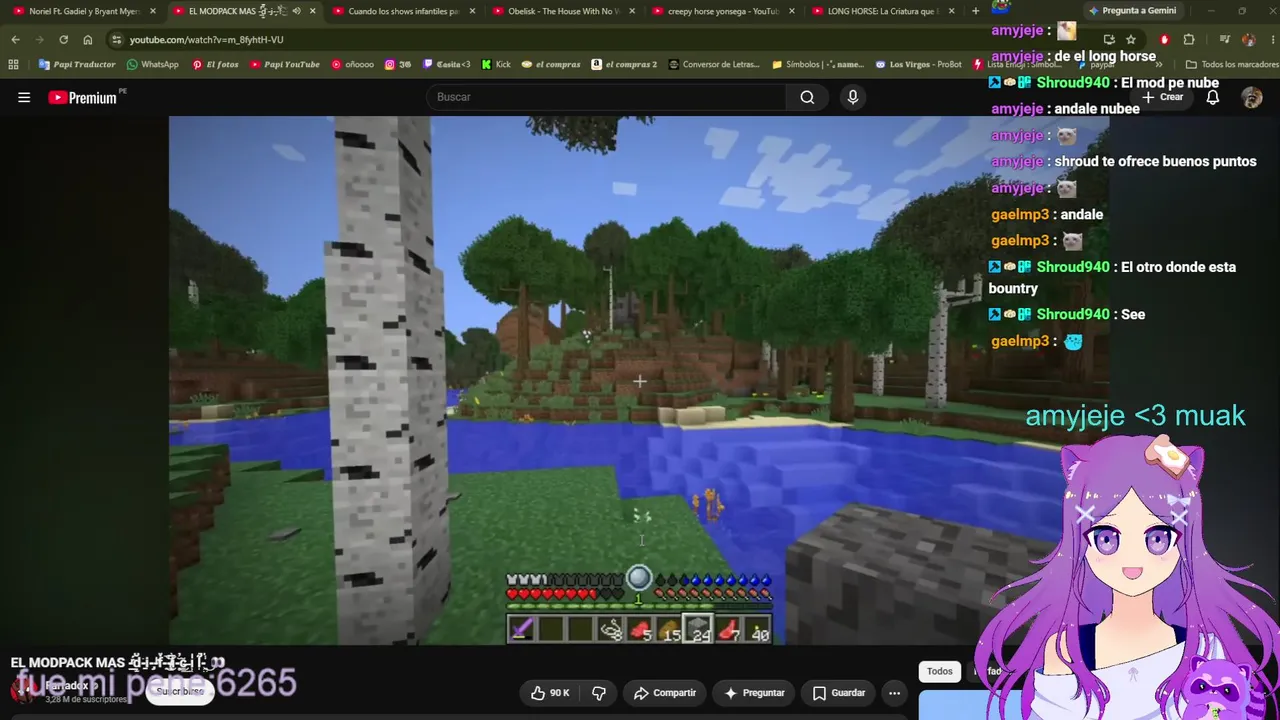The height and width of the screenshot is (720, 1280).
Task: Open the browser extensions puzzle icon
Action: click(x=1188, y=40)
